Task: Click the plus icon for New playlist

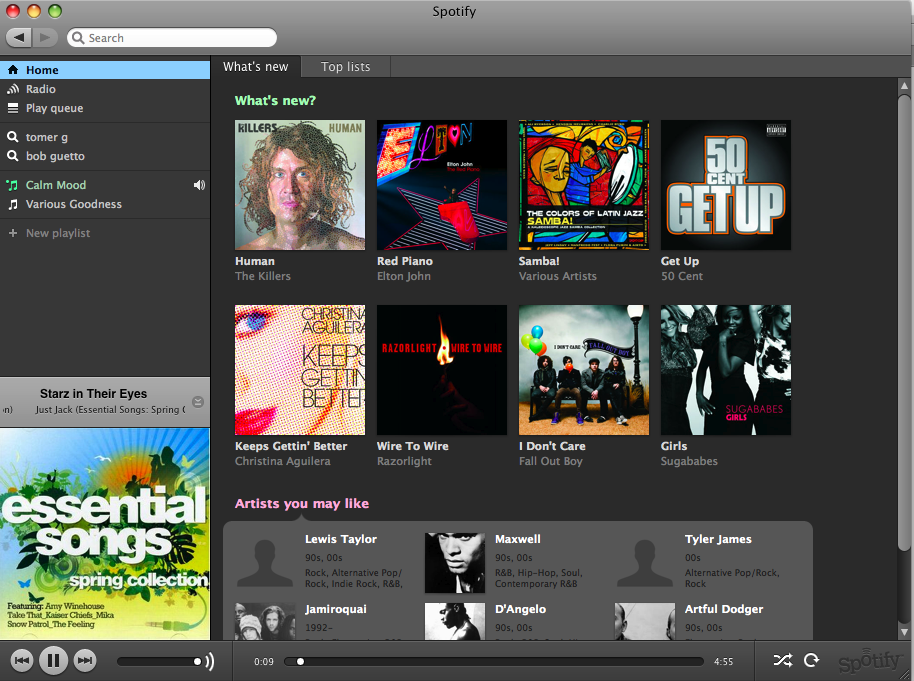Action: click(x=12, y=233)
